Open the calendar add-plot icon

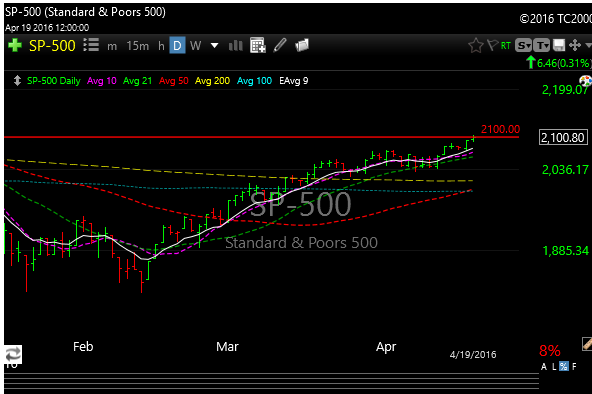258,46
